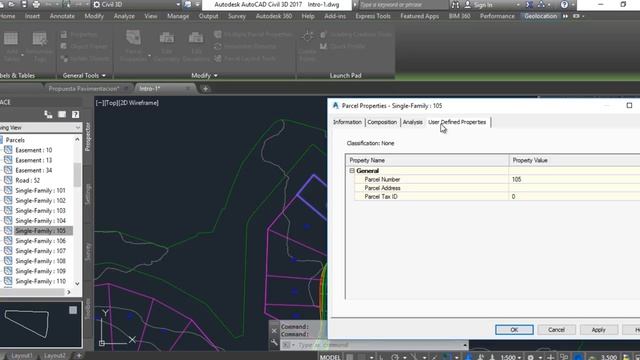Viewport: 640px width, 360px height.
Task: Click the Parcel Creation Tools ribbon icon
Action: [133, 38]
